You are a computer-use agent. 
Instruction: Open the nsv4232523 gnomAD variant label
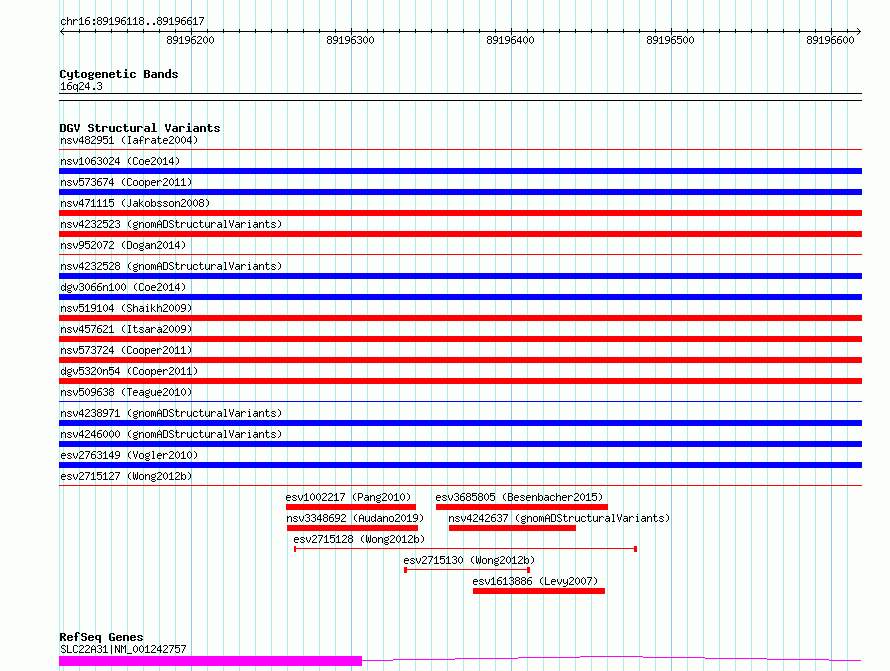click(x=171, y=224)
